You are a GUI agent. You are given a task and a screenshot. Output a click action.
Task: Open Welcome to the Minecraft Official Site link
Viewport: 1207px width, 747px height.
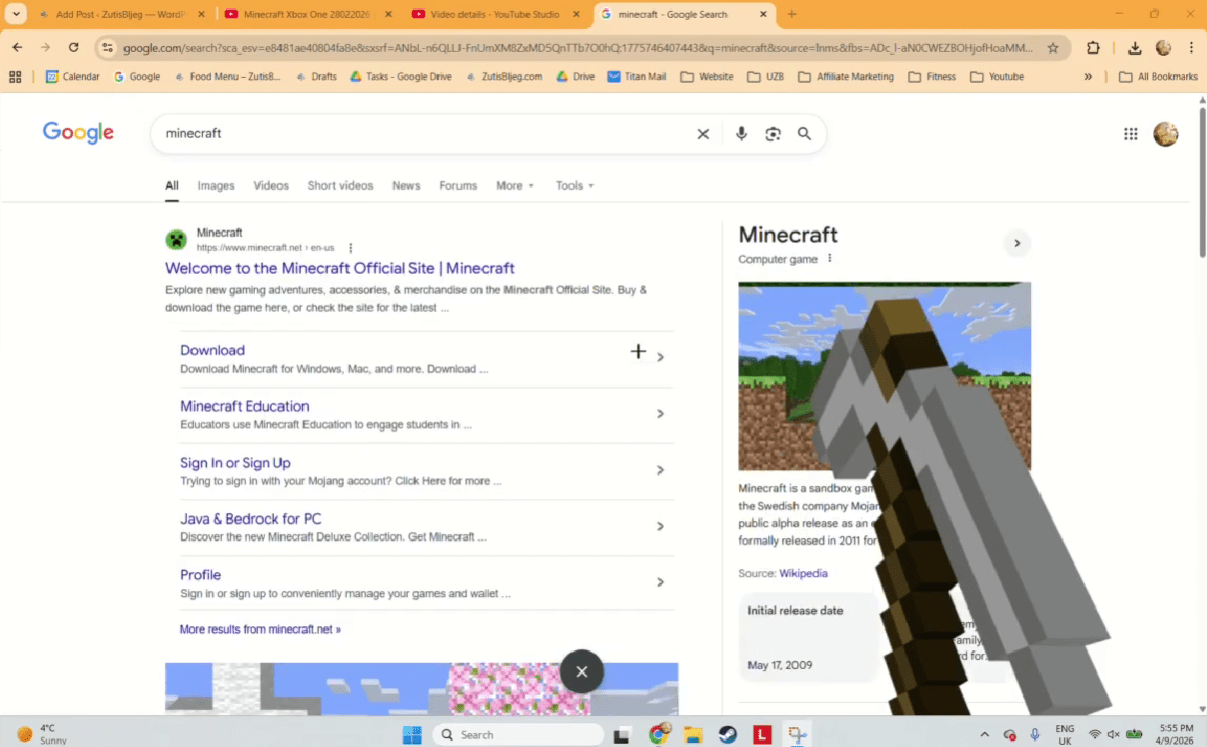click(x=340, y=268)
